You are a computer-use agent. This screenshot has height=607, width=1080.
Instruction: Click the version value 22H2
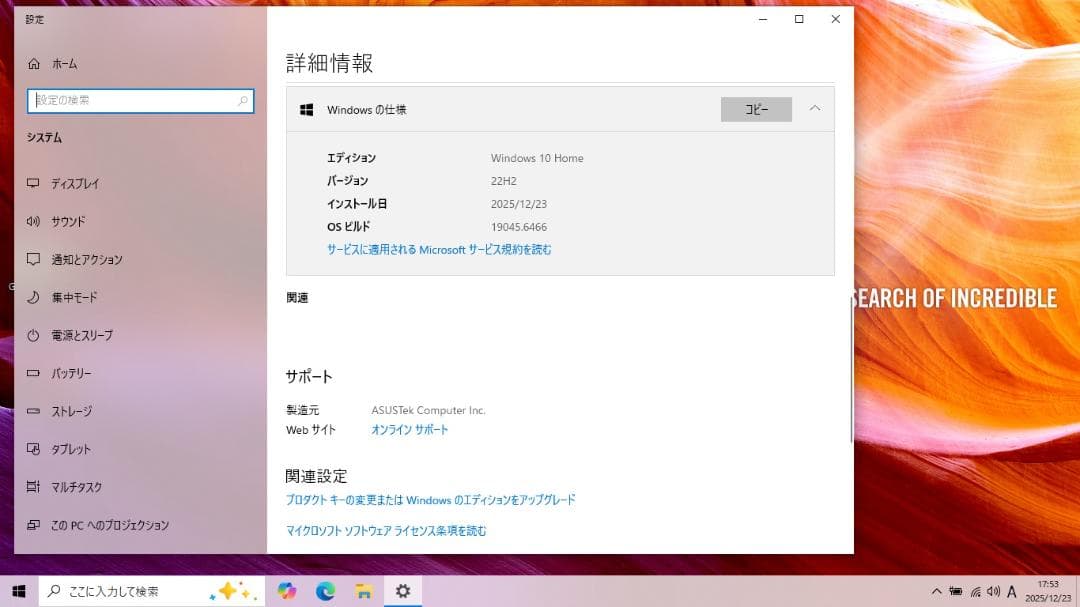click(x=503, y=181)
